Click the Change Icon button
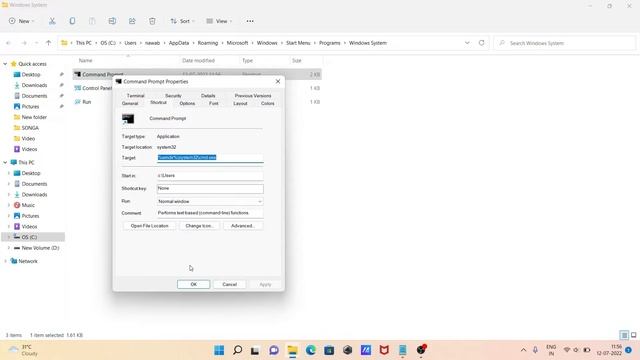 tap(199, 226)
